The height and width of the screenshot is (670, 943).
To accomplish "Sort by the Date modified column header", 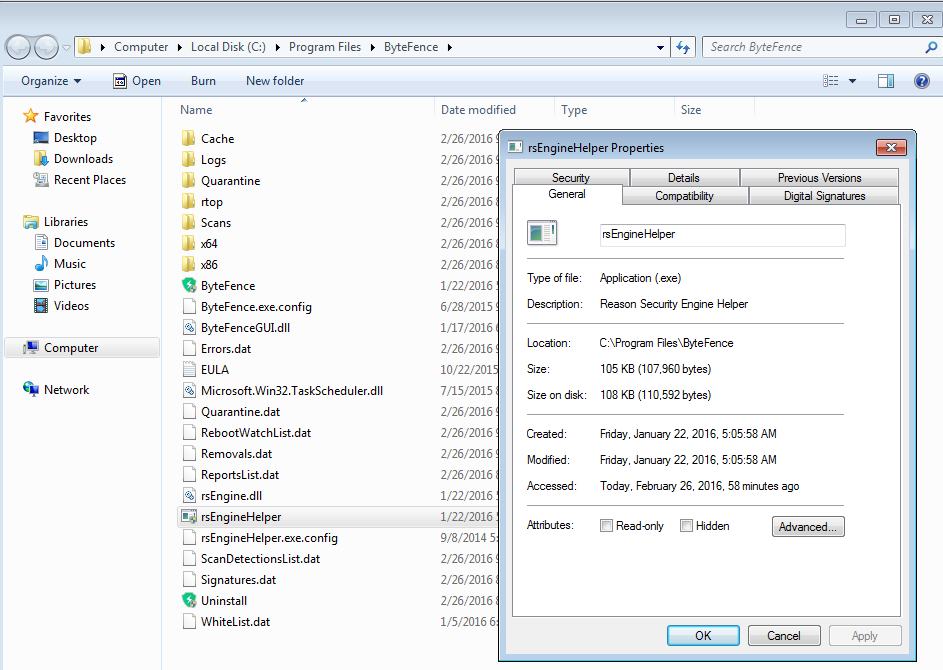I will pos(494,110).
